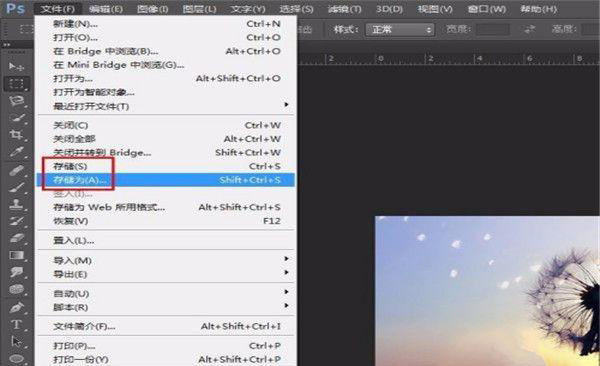Open the 滤镜(T) menu
This screenshot has width=600, height=366.
point(345,9)
